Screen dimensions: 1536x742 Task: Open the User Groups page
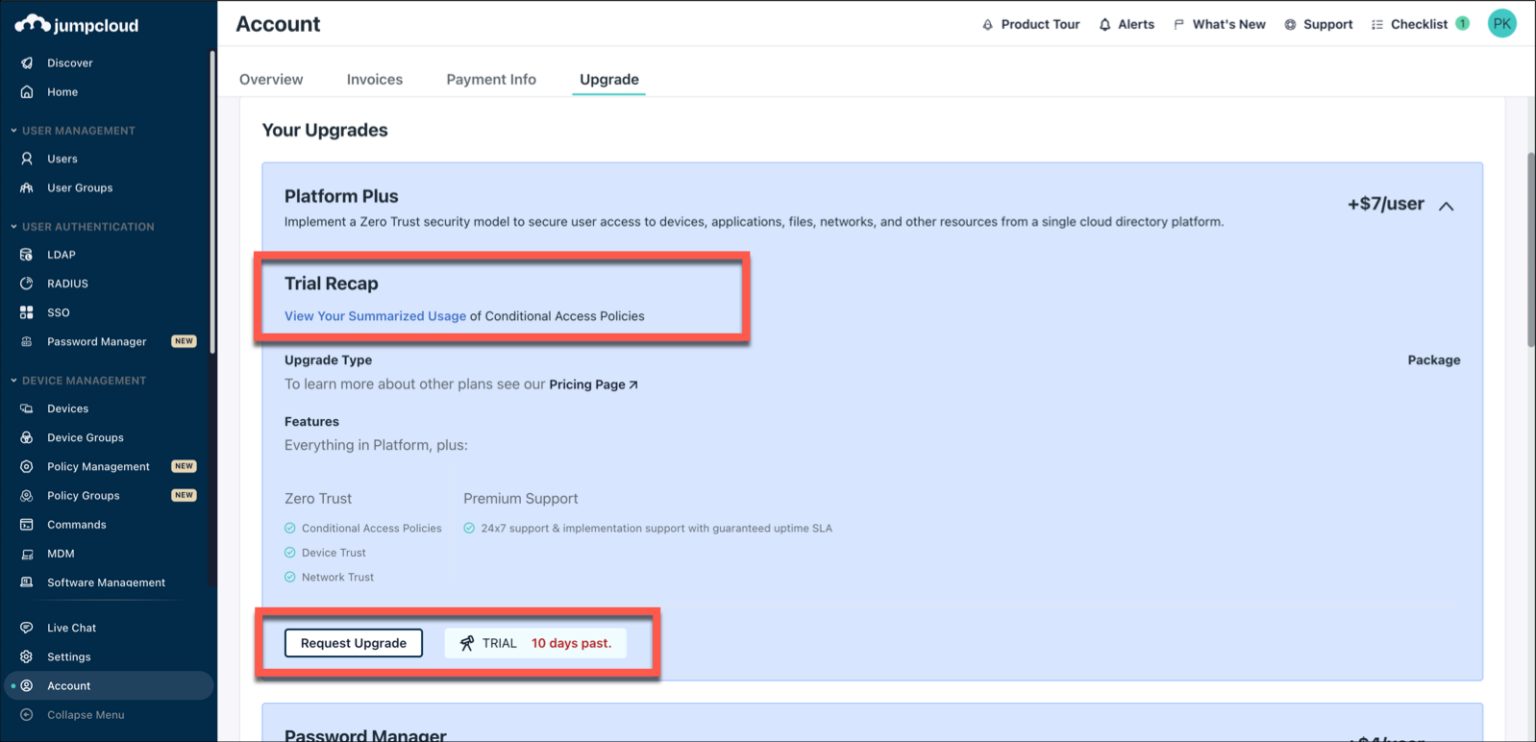coord(79,187)
